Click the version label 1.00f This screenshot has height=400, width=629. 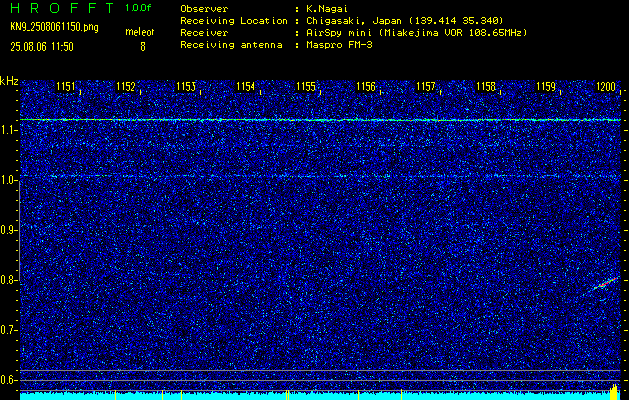(138, 8)
